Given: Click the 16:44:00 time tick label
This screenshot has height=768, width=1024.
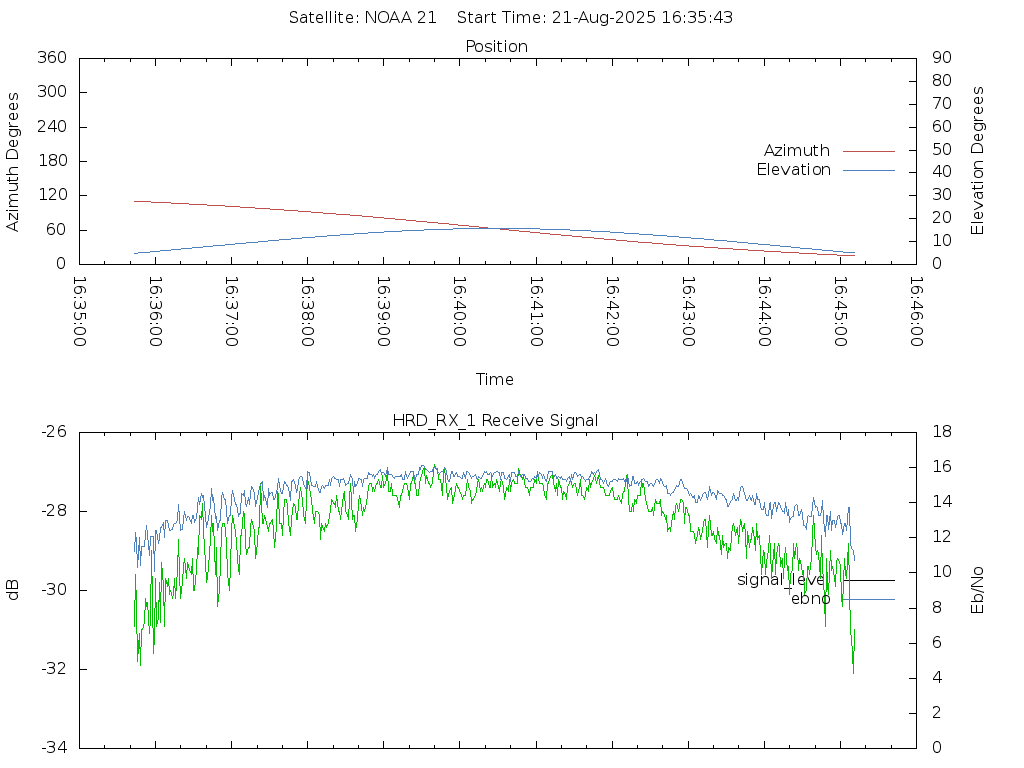Looking at the screenshot, I should (764, 312).
